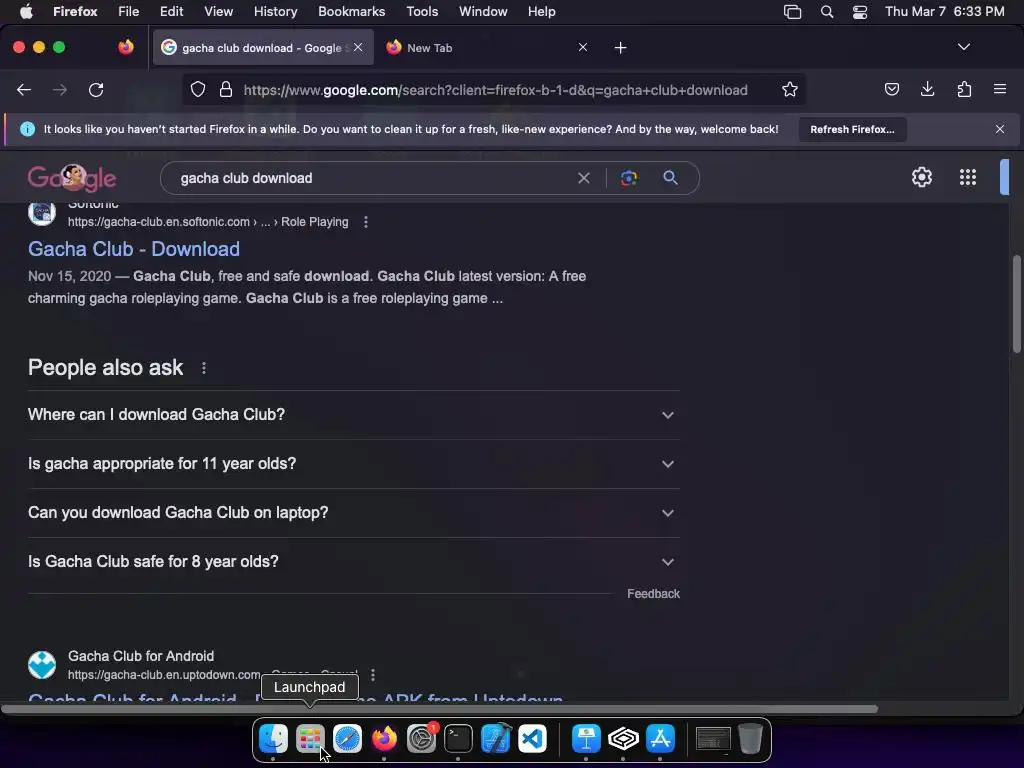Open the File menu
Viewport: 1024px width, 768px height.
(128, 12)
